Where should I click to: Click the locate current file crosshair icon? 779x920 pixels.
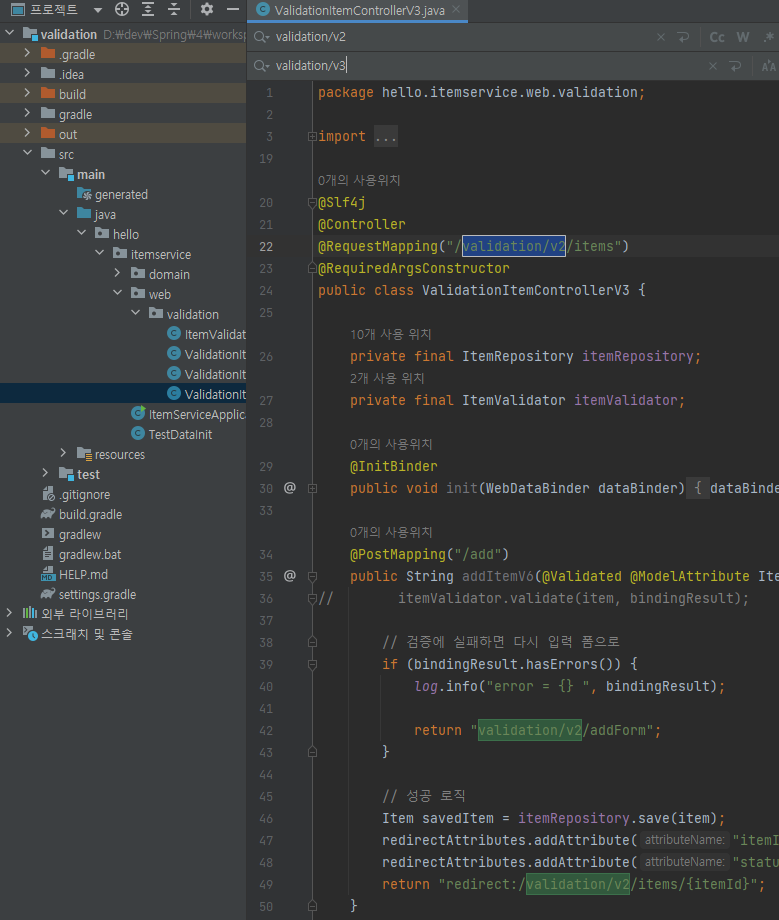(x=122, y=9)
